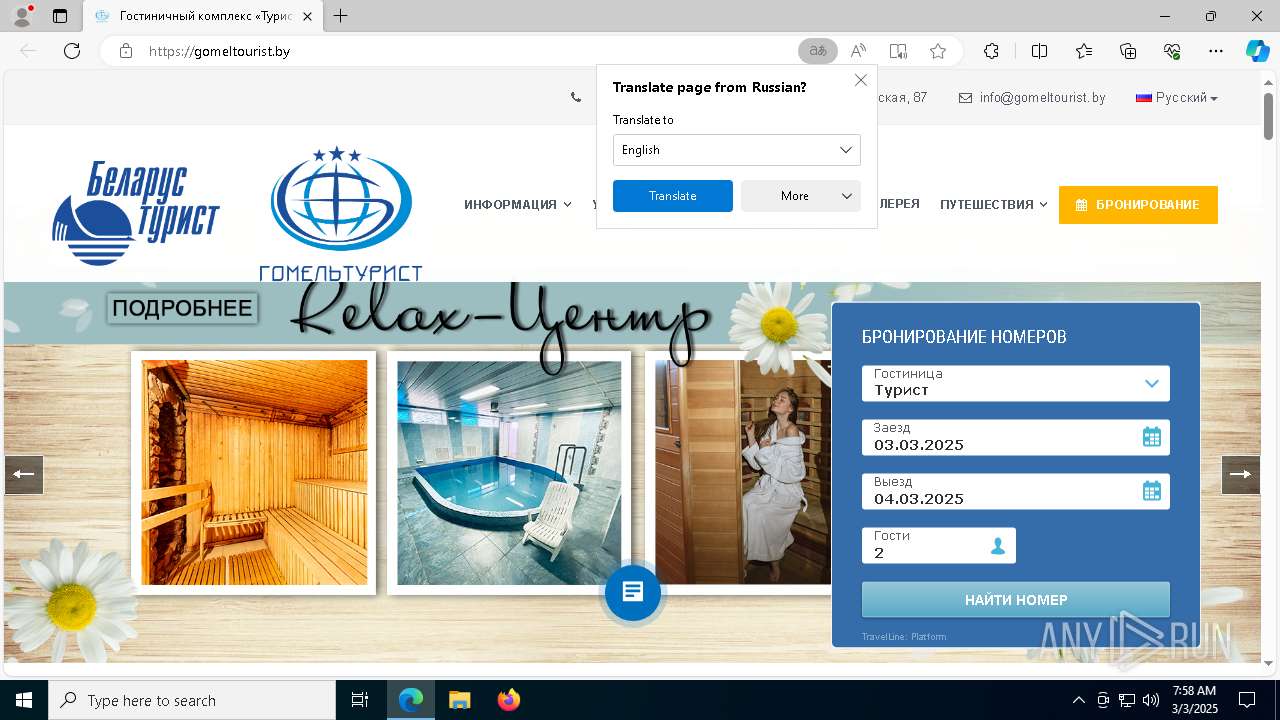Screen dimensions: 1280x720
Task: Click the НАЙТИ НОМЕР button
Action: point(1016,600)
